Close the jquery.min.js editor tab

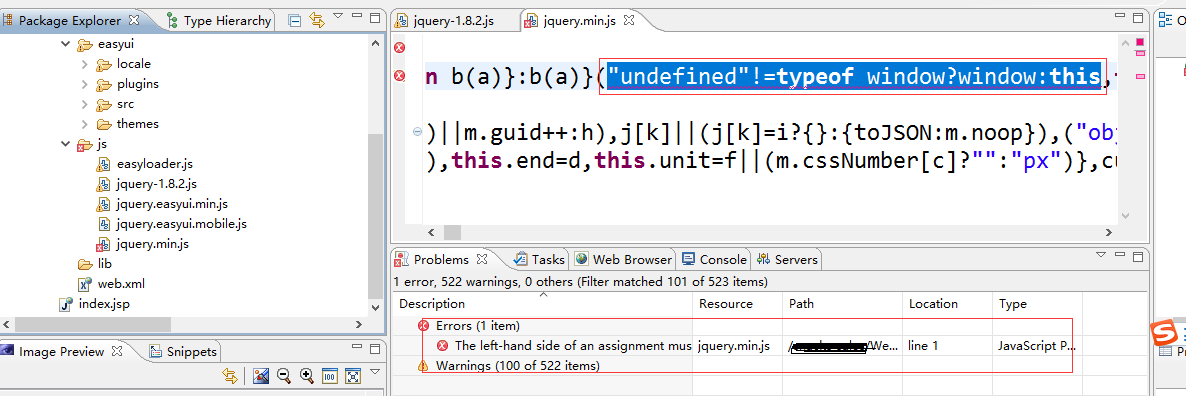[628, 20]
